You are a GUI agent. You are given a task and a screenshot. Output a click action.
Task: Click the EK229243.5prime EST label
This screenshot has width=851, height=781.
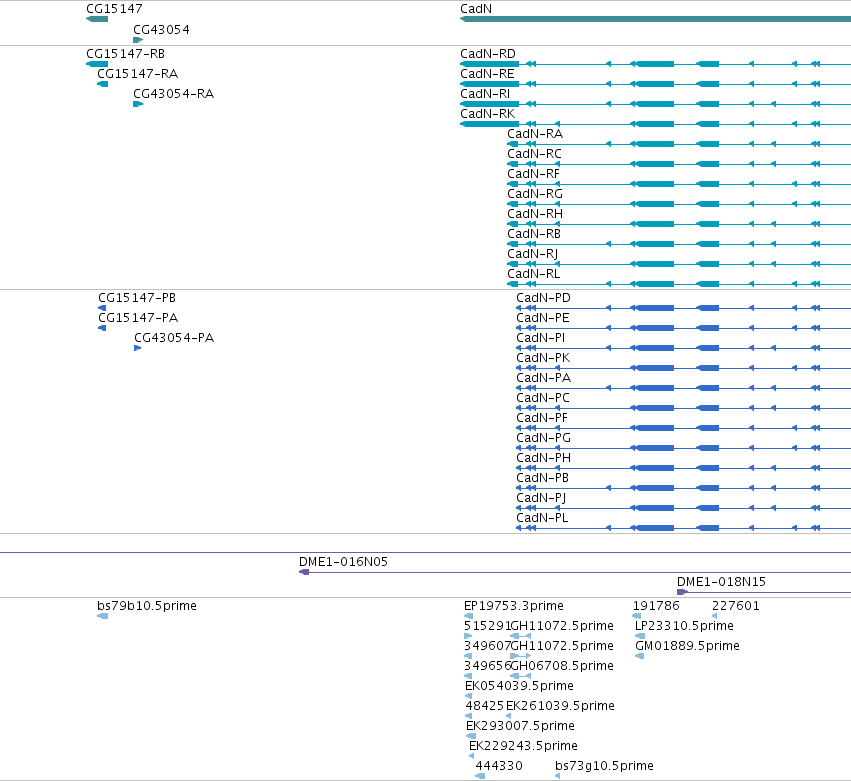(x=523, y=747)
